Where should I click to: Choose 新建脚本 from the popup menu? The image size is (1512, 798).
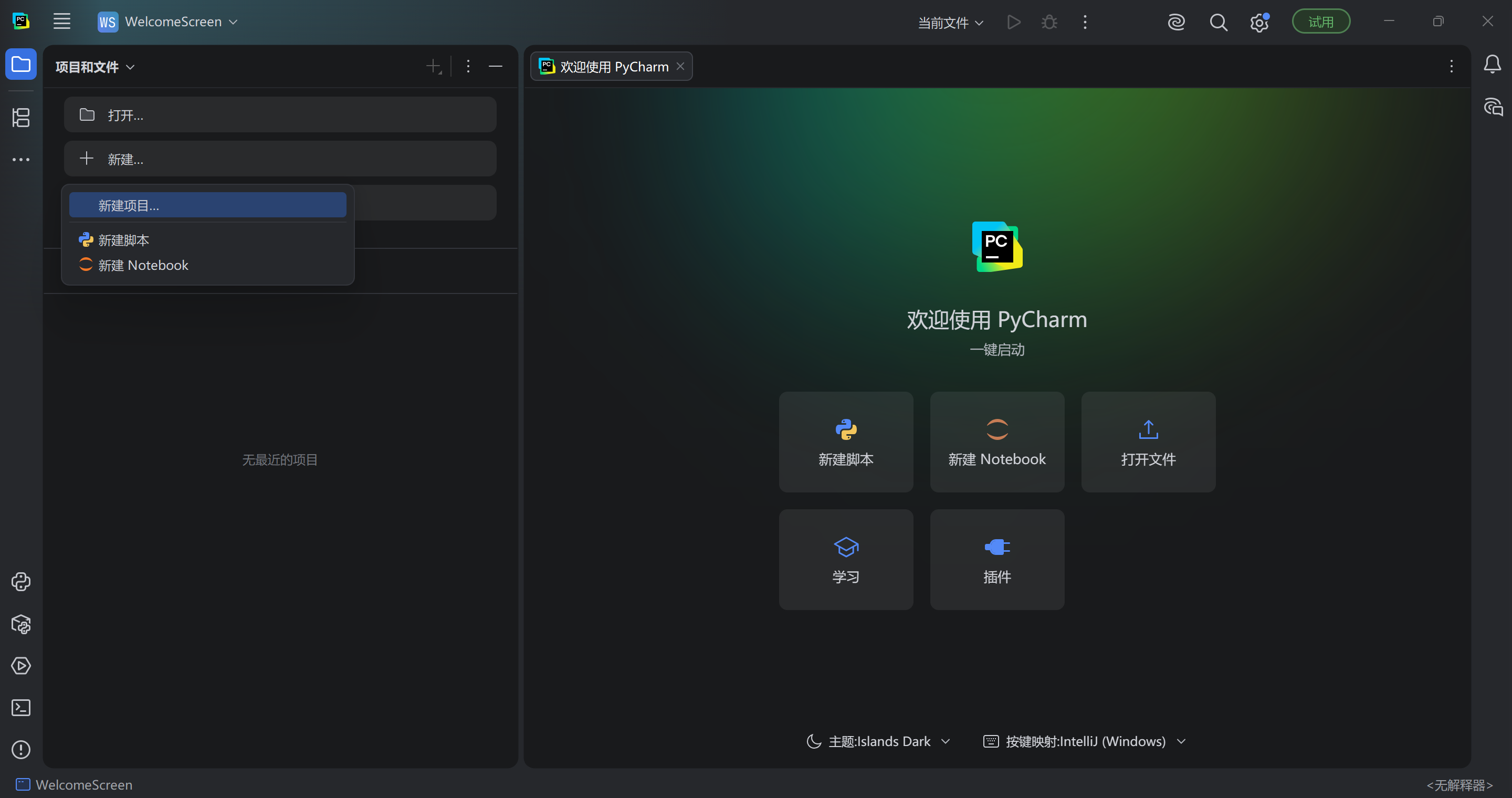click(x=208, y=240)
